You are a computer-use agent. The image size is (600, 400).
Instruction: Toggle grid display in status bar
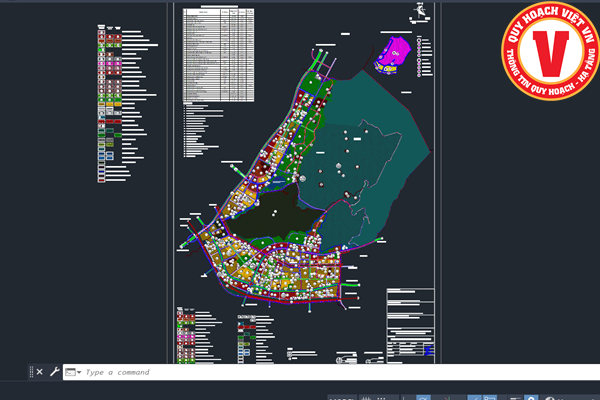(x=368, y=397)
